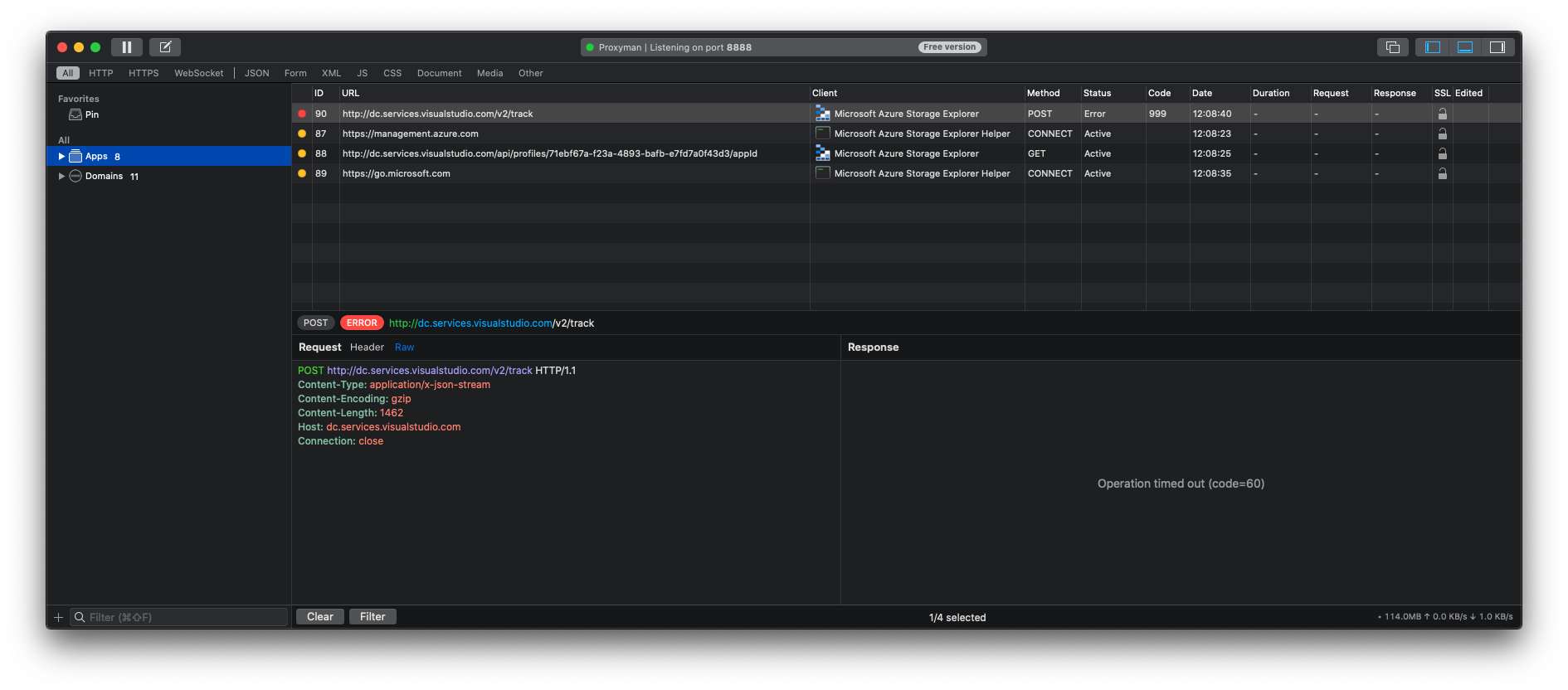Click the POST method badge in detail header
Image resolution: width=1568 pixels, height=690 pixels.
pyautogui.click(x=315, y=323)
